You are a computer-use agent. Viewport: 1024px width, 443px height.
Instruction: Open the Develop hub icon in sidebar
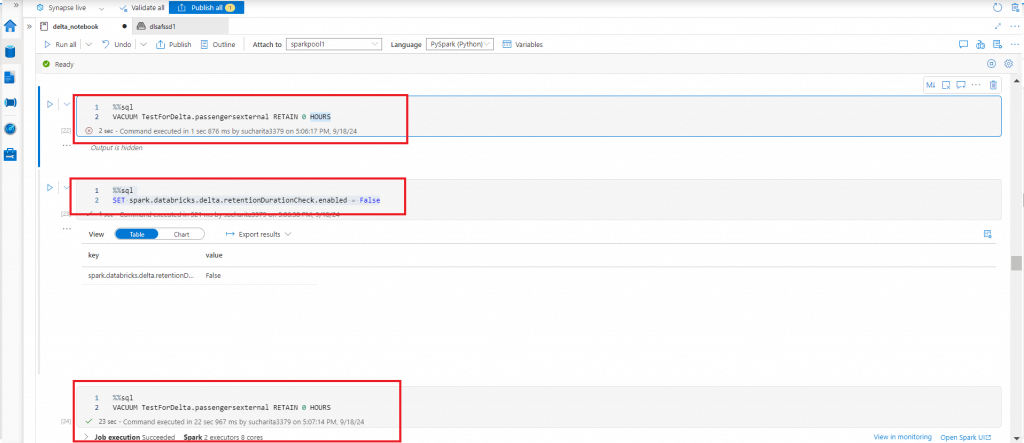10,78
